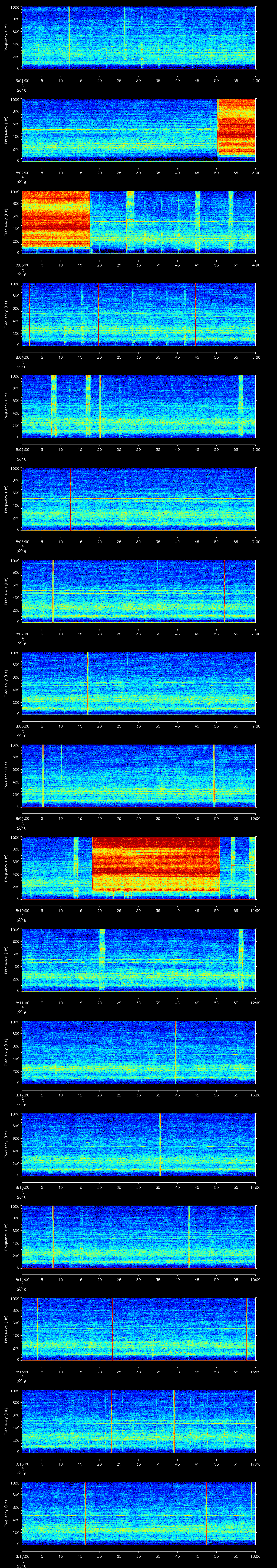Select the spectrogram panel starting at 8:06:00
Screen dimensions: 277x1568
point(139,499)
